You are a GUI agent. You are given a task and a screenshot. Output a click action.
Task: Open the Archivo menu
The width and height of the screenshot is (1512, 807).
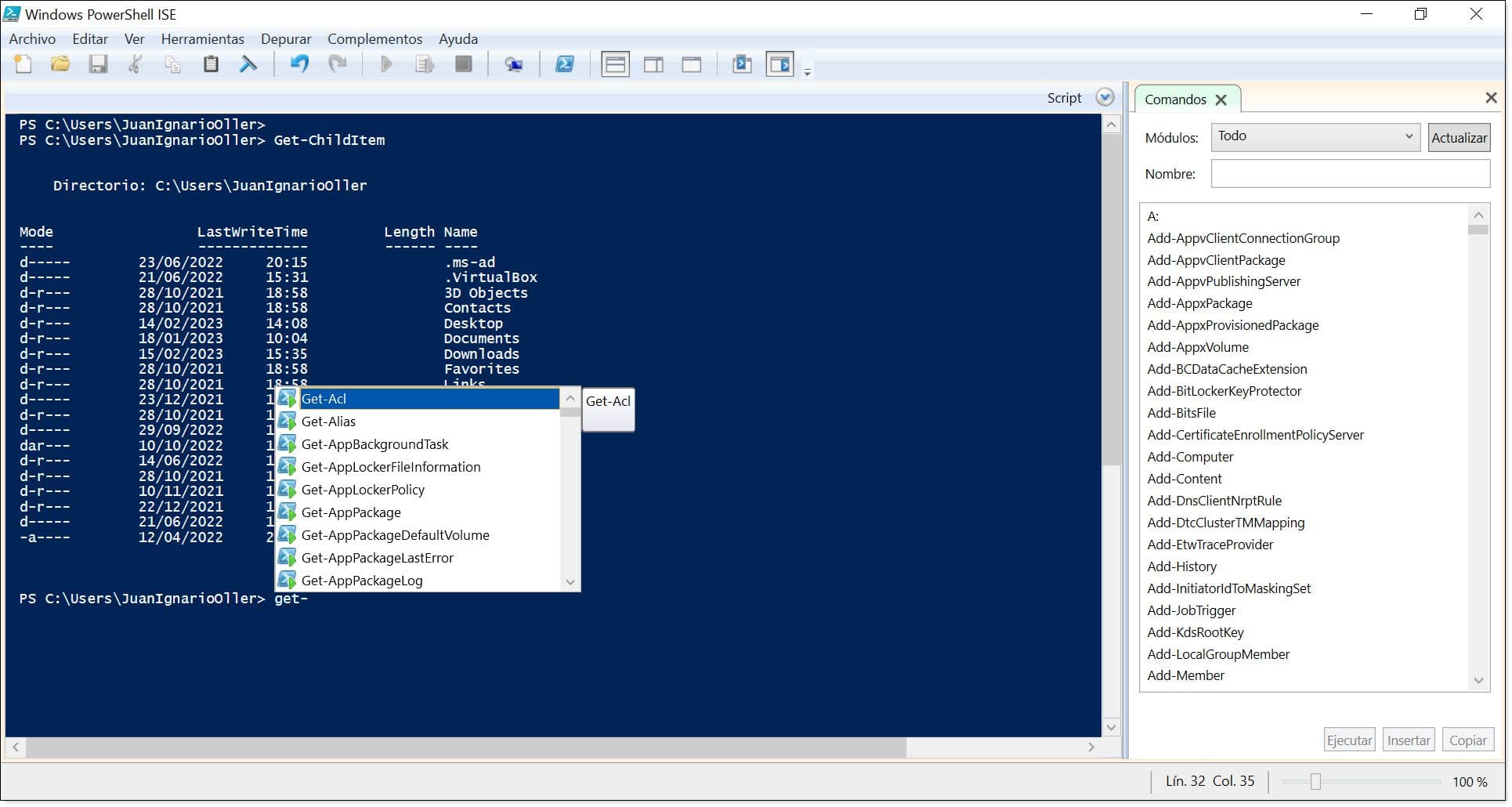(x=32, y=38)
